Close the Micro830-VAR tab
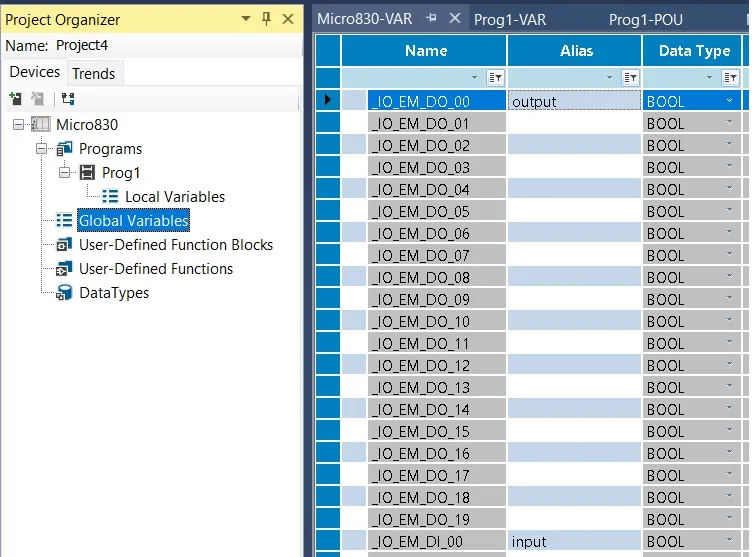752x557 pixels. click(x=455, y=18)
